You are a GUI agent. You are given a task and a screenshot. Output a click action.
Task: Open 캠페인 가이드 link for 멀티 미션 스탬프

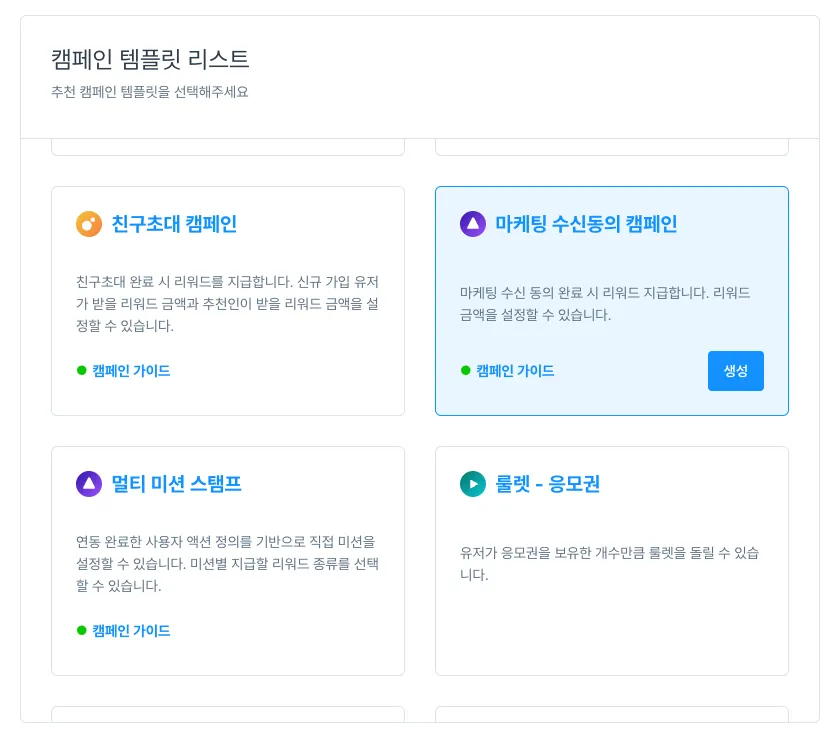(x=131, y=631)
